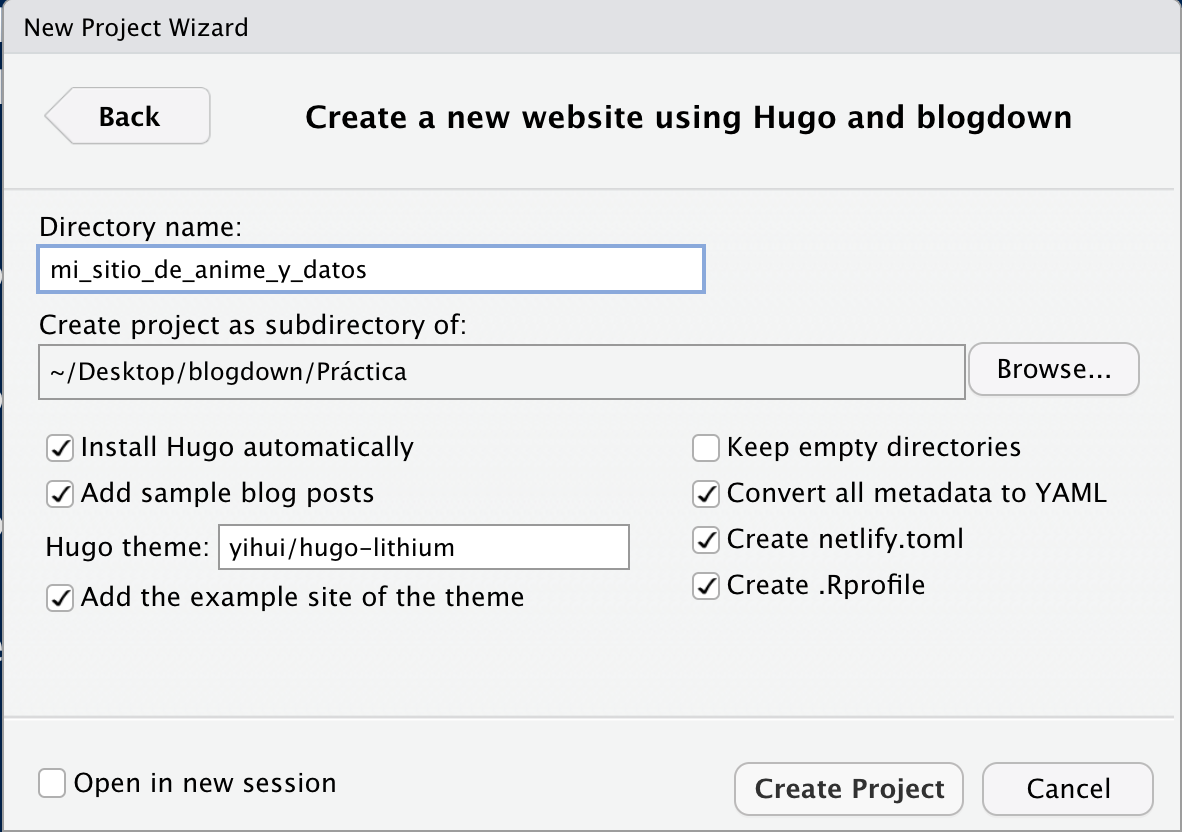
Task: Toggle the Create .Rprofile checkbox
Action: point(706,586)
